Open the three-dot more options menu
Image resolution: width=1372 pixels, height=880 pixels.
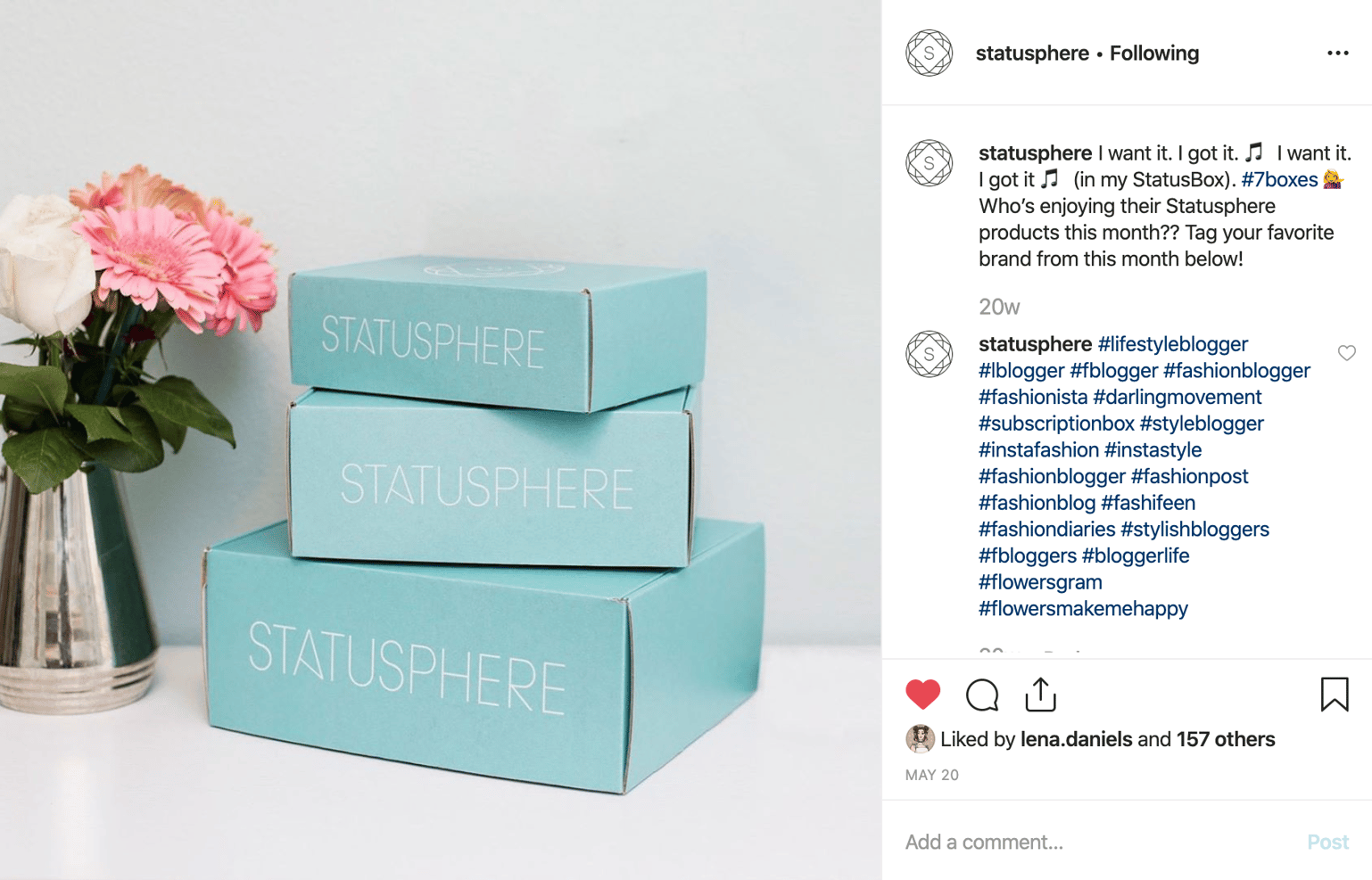click(1337, 53)
